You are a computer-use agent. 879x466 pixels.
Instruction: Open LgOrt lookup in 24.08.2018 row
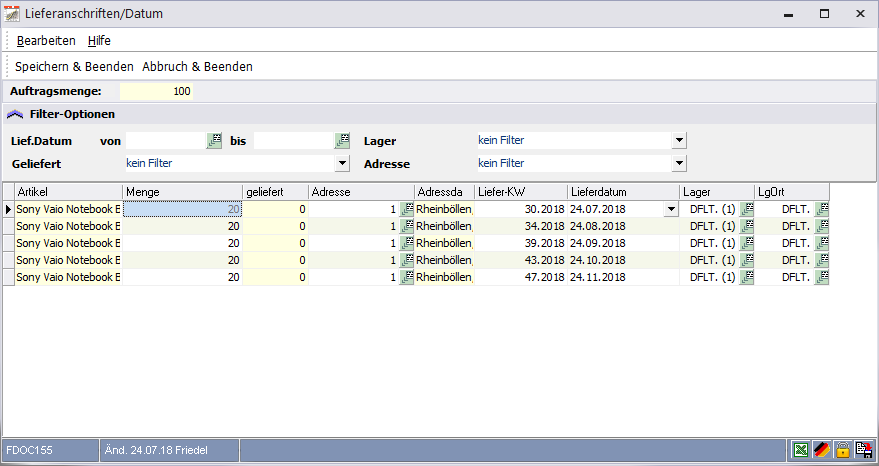[x=822, y=227]
